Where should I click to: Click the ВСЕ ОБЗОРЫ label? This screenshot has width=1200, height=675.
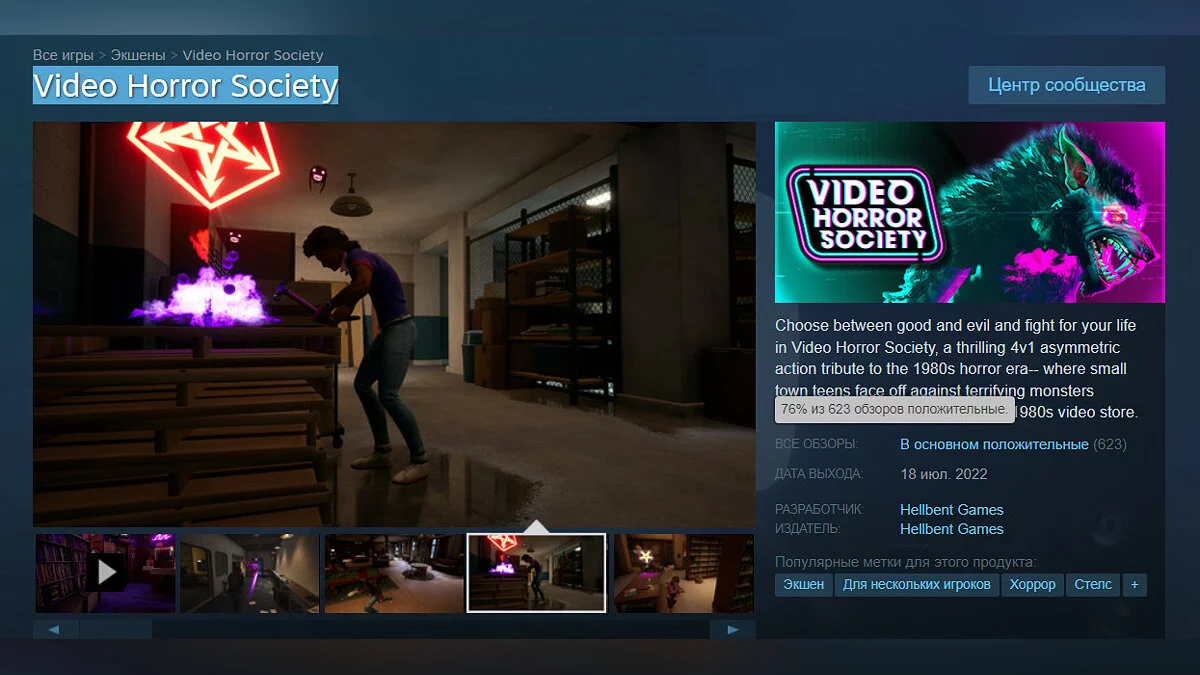(x=816, y=444)
